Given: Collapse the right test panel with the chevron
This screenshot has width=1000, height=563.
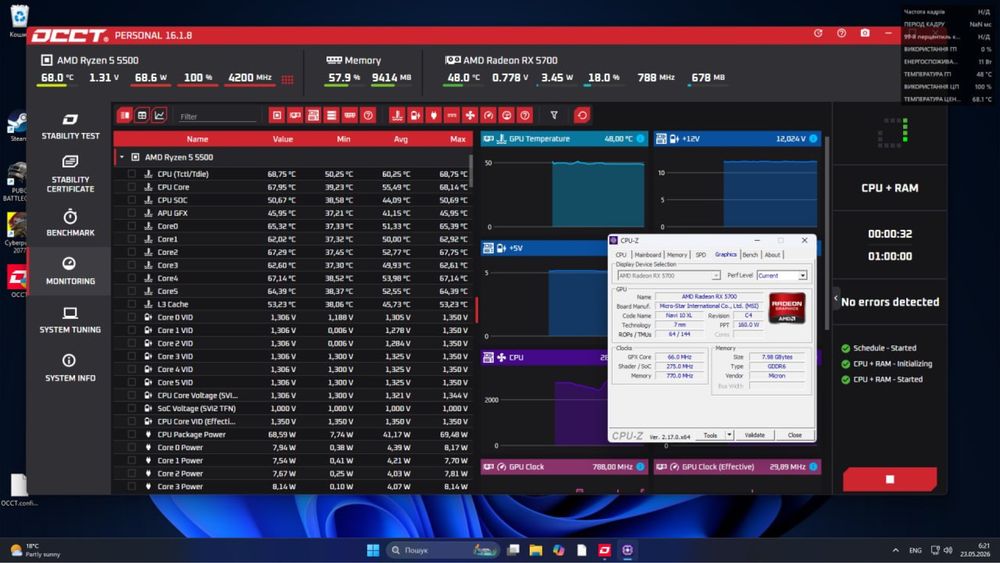Looking at the screenshot, I should [835, 298].
